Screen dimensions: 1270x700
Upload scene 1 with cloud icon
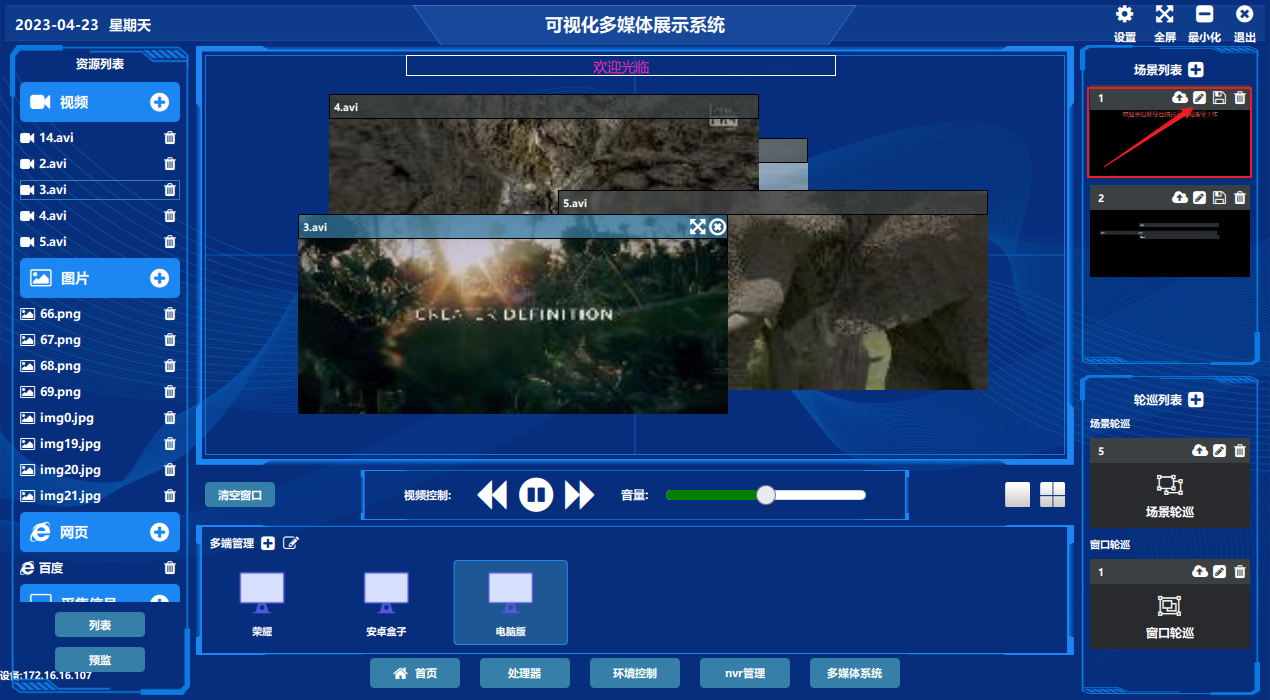[x=1180, y=98]
